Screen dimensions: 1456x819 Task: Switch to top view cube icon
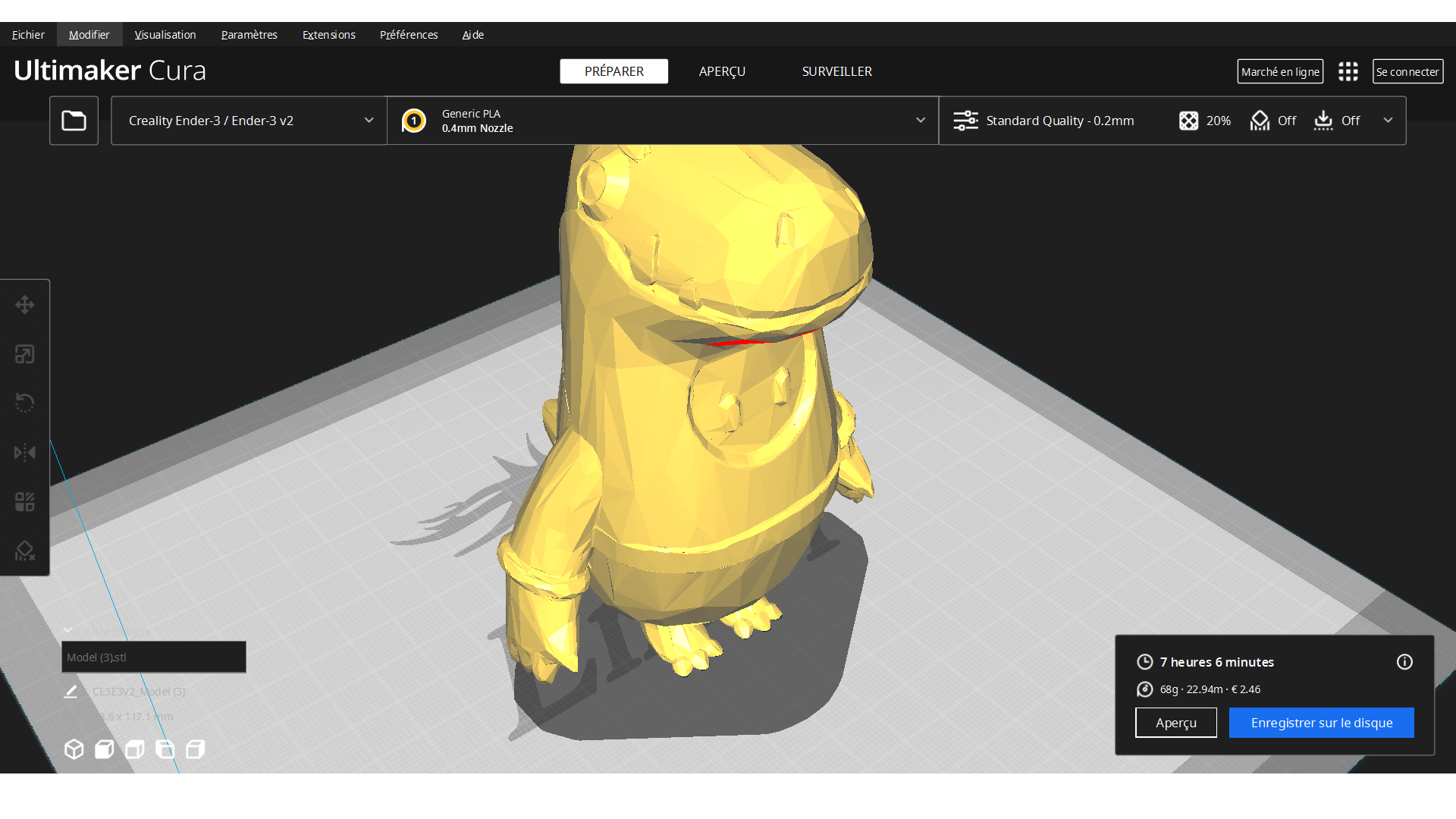[134, 749]
